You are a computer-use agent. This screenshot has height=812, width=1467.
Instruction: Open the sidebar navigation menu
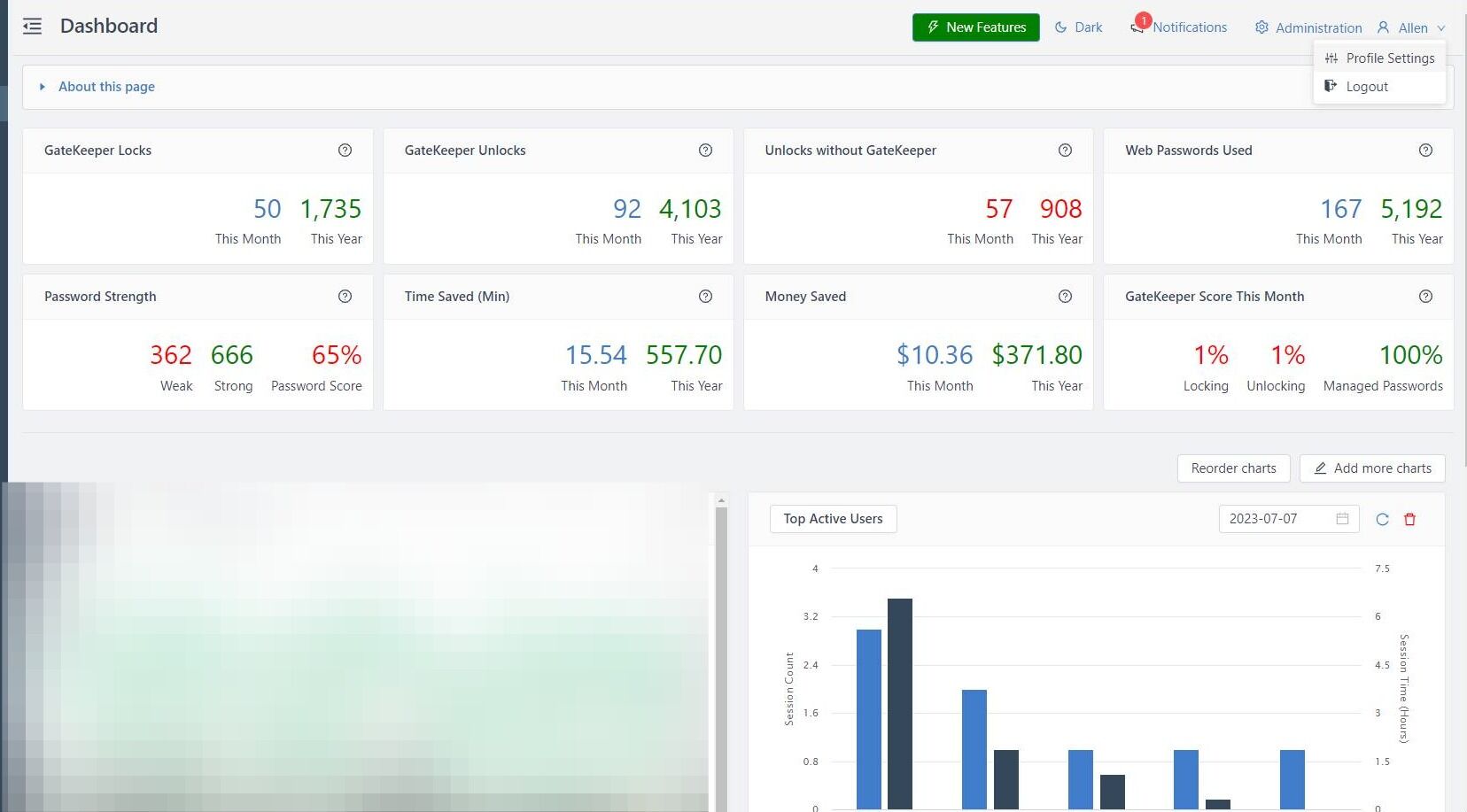(x=32, y=26)
